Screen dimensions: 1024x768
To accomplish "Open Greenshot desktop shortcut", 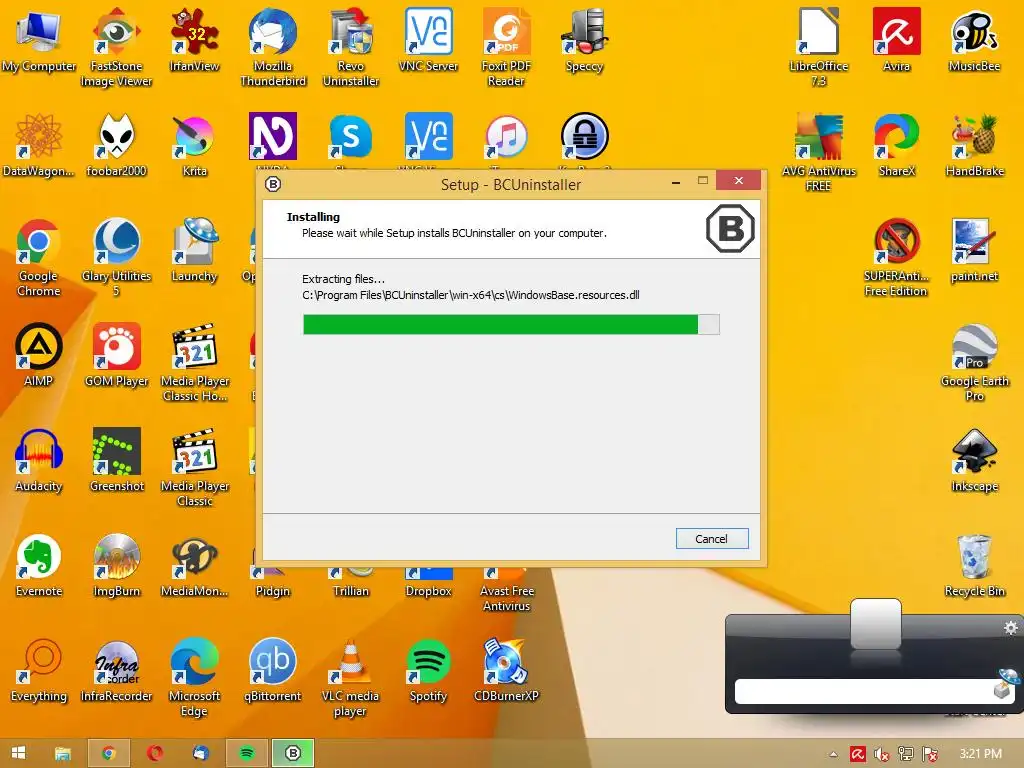I will [x=116, y=461].
